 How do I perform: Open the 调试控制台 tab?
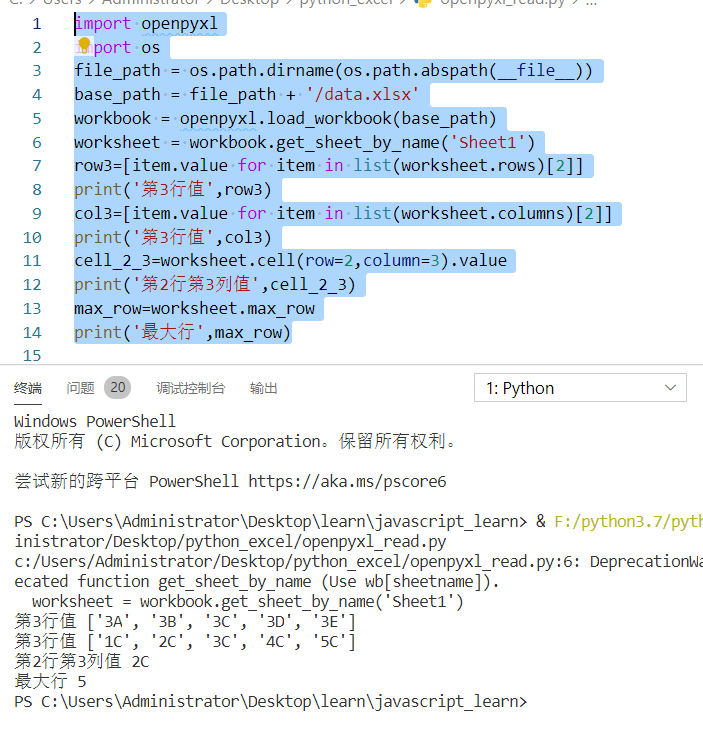click(190, 388)
